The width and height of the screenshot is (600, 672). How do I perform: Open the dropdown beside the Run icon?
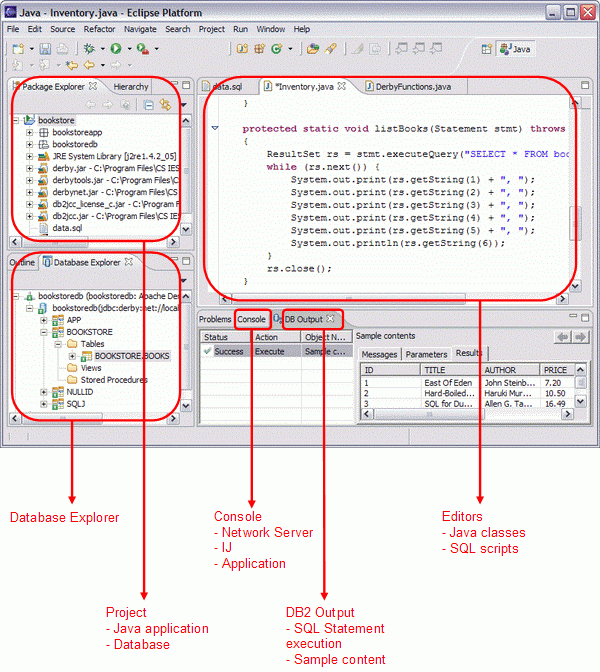(129, 49)
